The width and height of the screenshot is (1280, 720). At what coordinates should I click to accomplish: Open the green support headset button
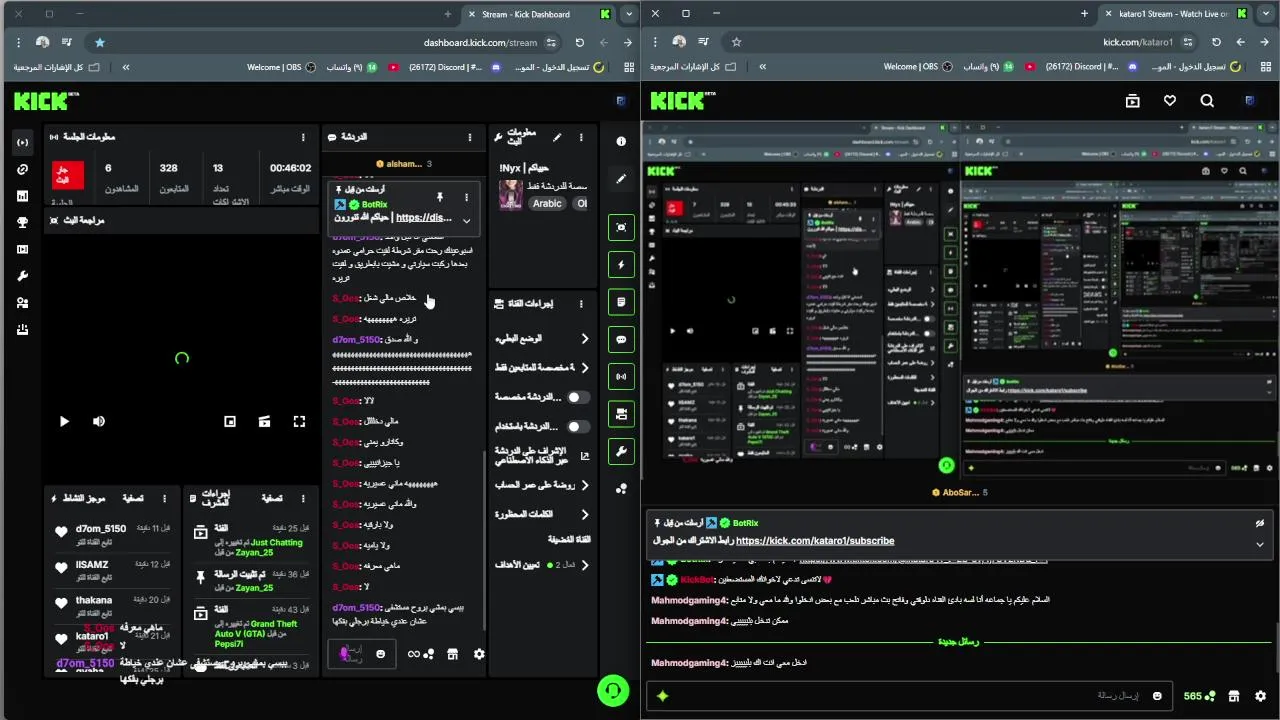[612, 690]
